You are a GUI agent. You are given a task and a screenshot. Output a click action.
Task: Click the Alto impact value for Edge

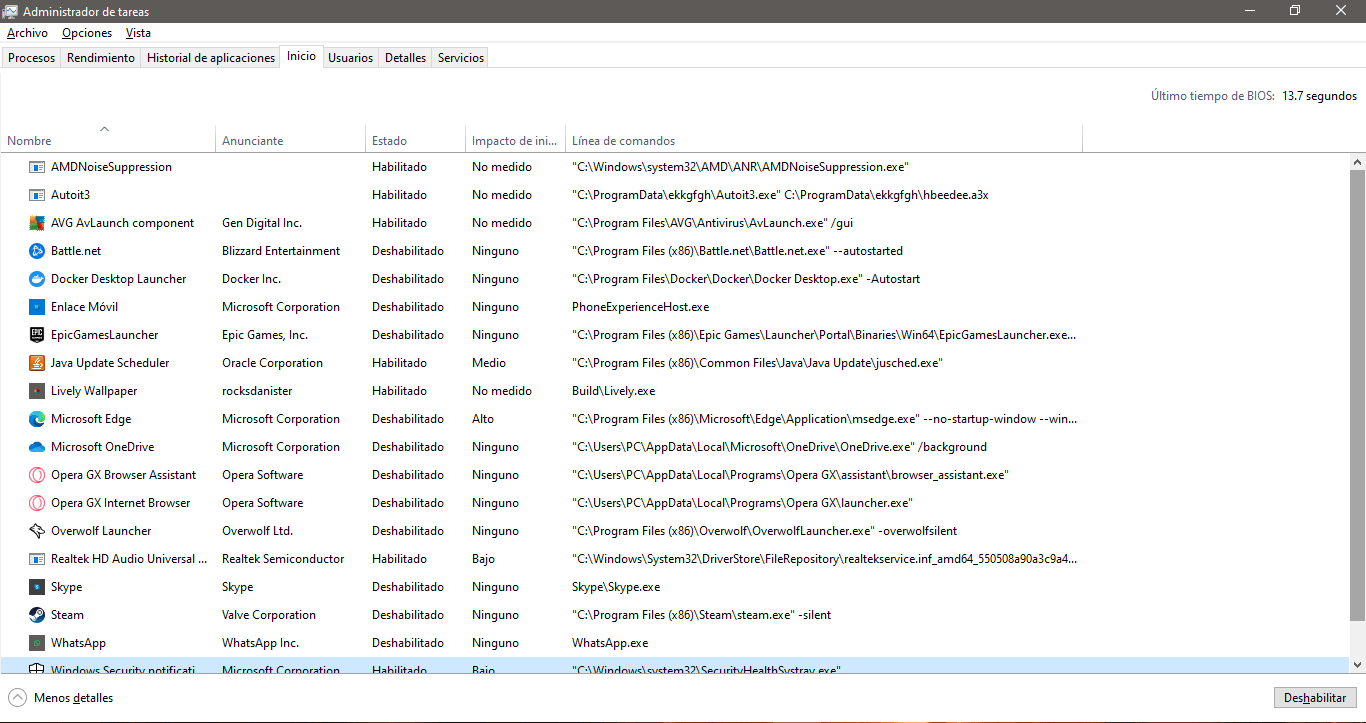(483, 419)
